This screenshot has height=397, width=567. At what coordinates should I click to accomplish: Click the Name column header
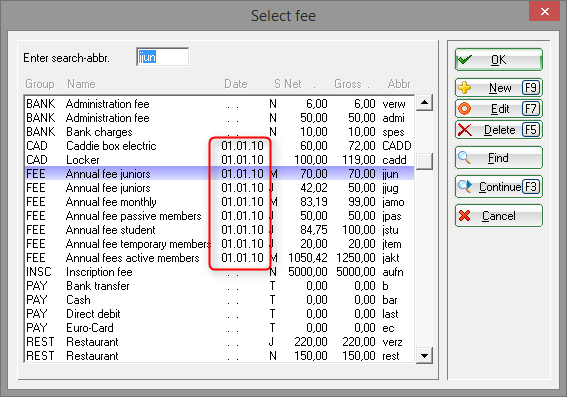tap(81, 84)
